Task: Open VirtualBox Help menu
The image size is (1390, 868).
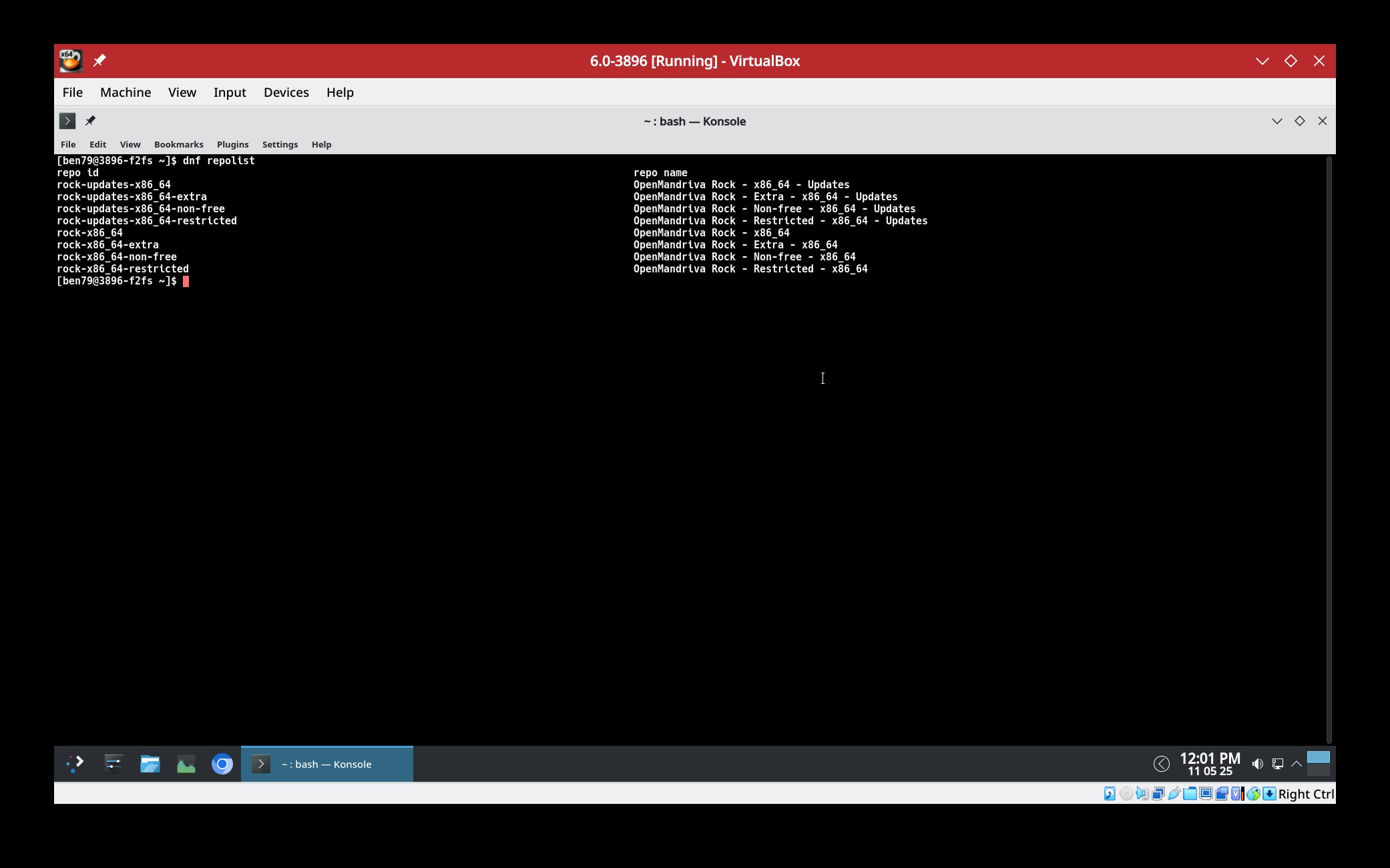Action: (340, 92)
